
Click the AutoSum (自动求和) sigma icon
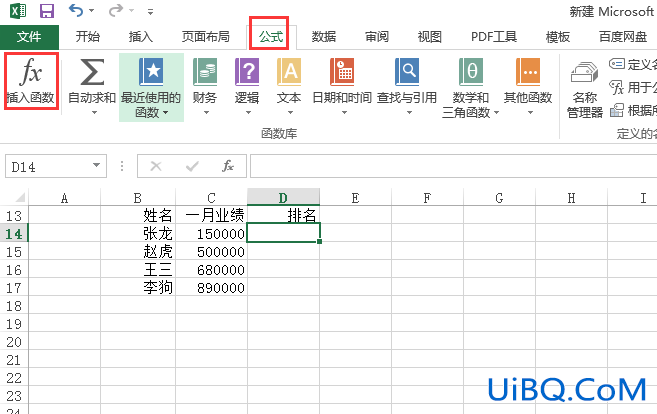pyautogui.click(x=92, y=72)
